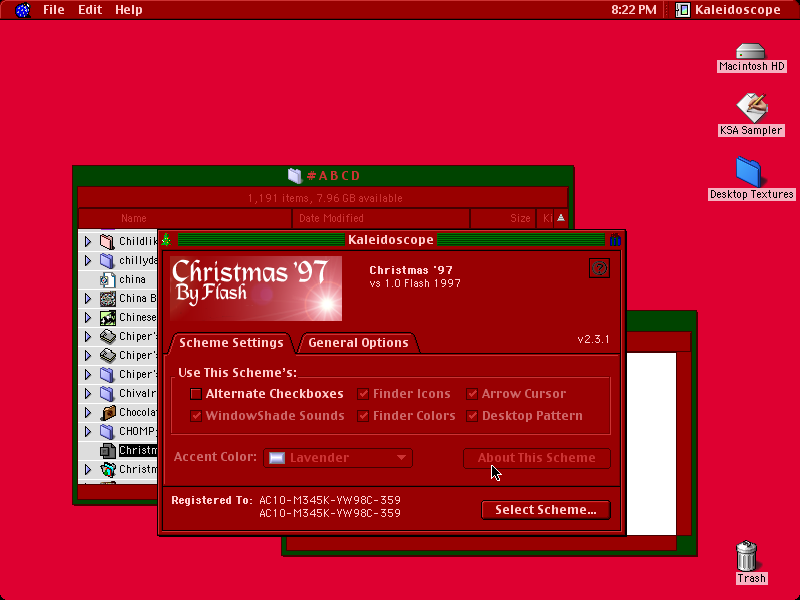Switch to the General Options tab

point(358,342)
